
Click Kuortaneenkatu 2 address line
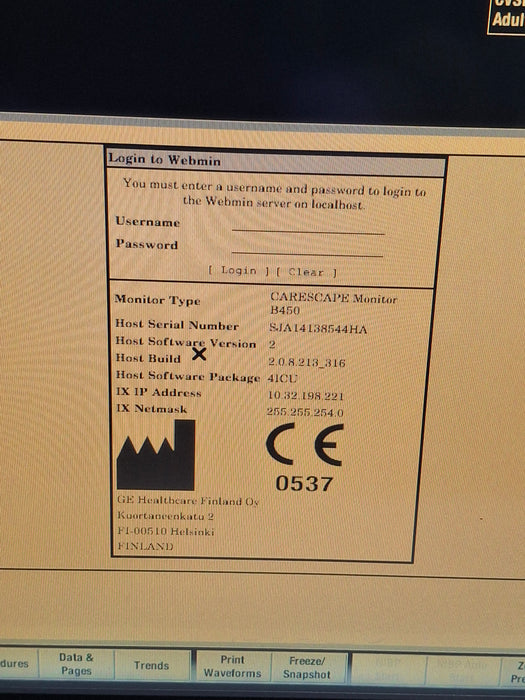(x=166, y=516)
